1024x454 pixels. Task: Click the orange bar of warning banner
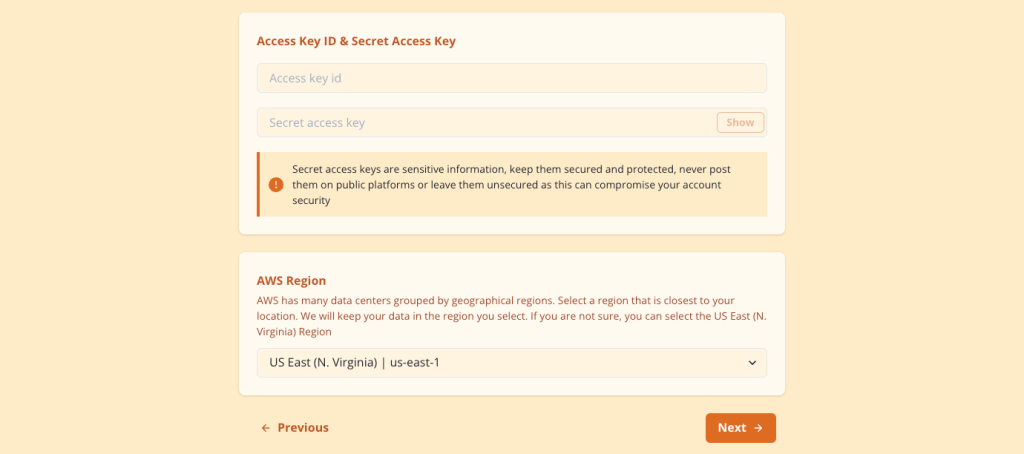(258, 184)
